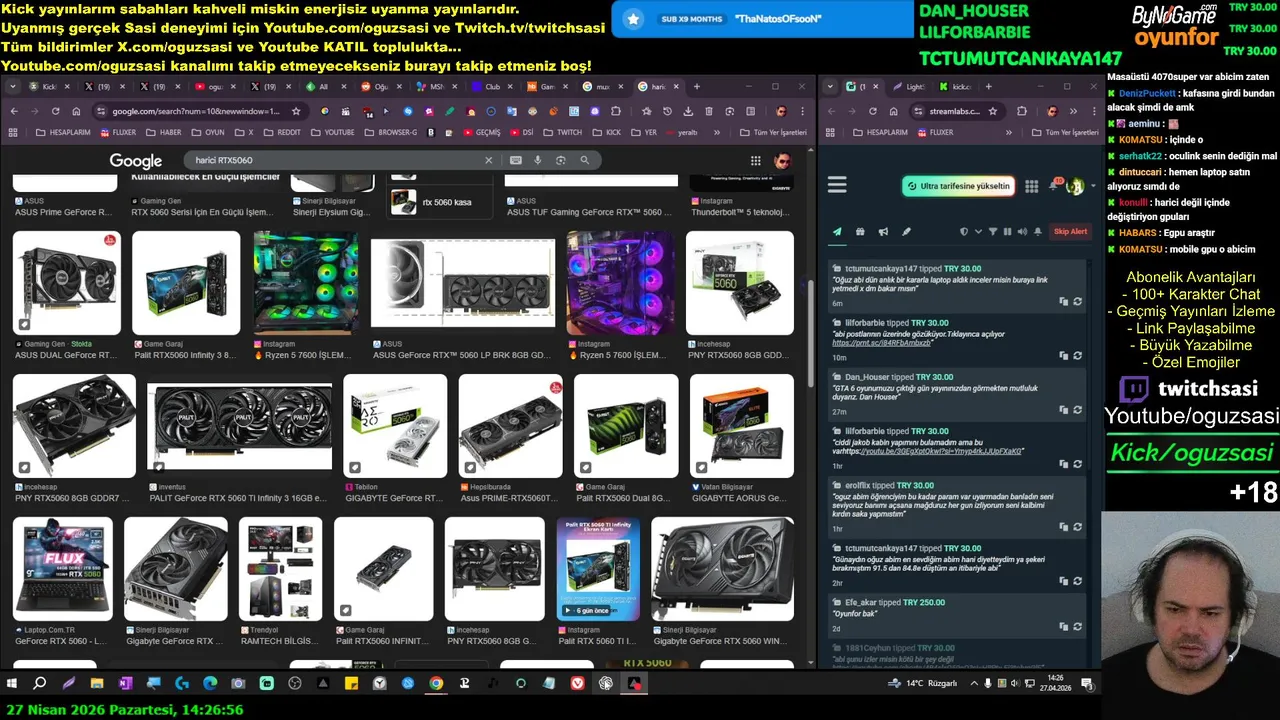Open the Google on-screen keyboard input tool
The width and height of the screenshot is (1280, 720).
[516, 160]
